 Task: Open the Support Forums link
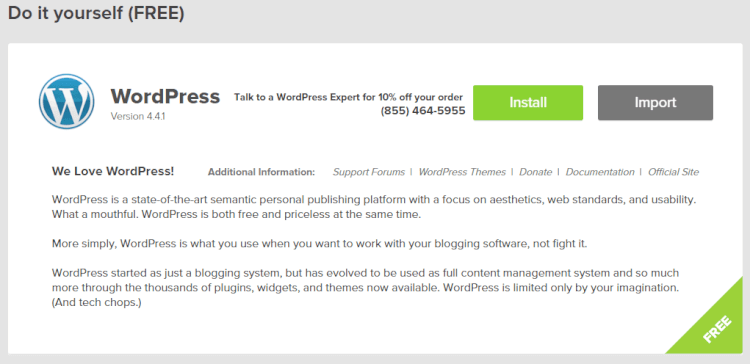click(369, 172)
